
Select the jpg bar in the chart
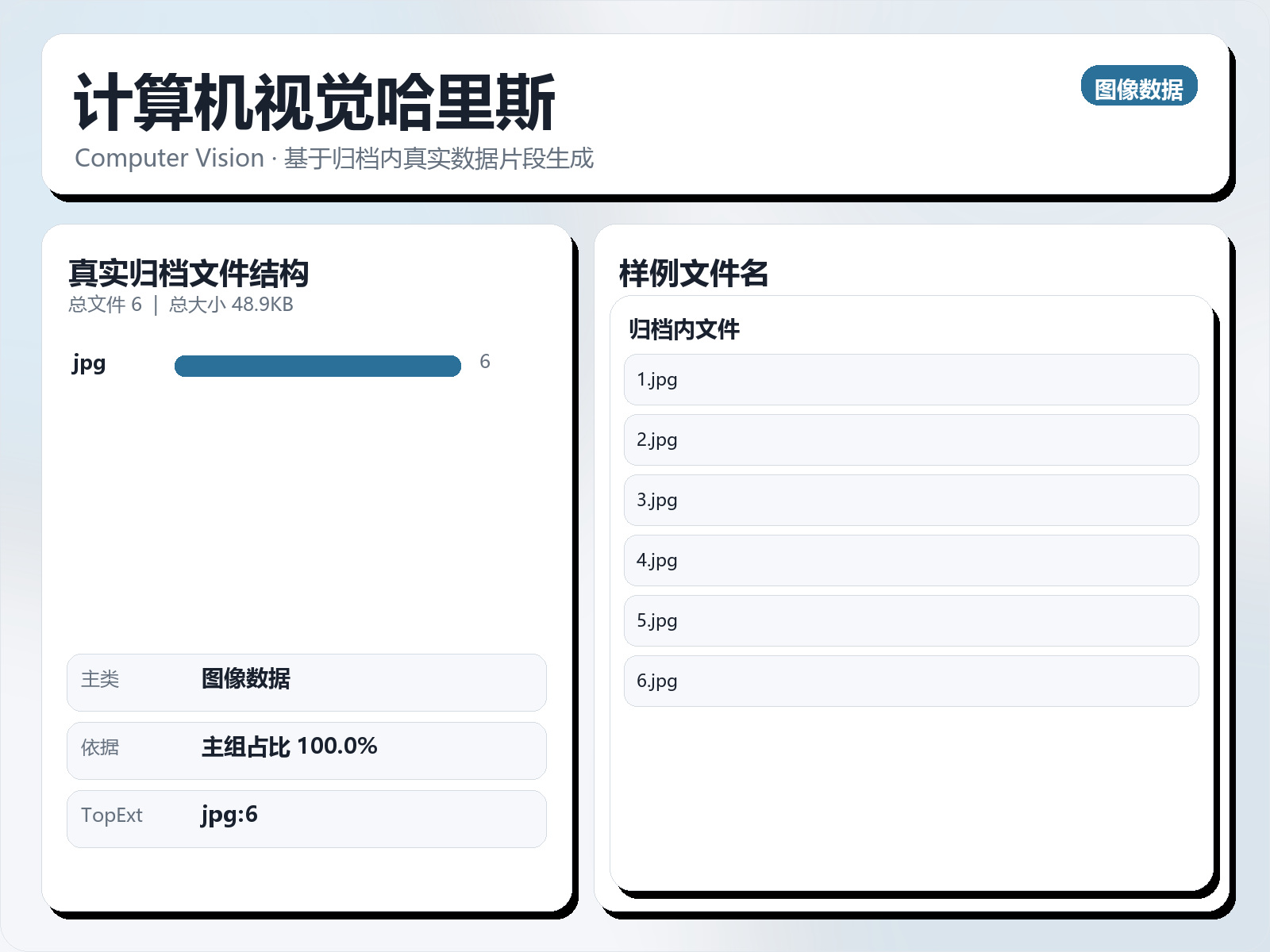tap(317, 365)
